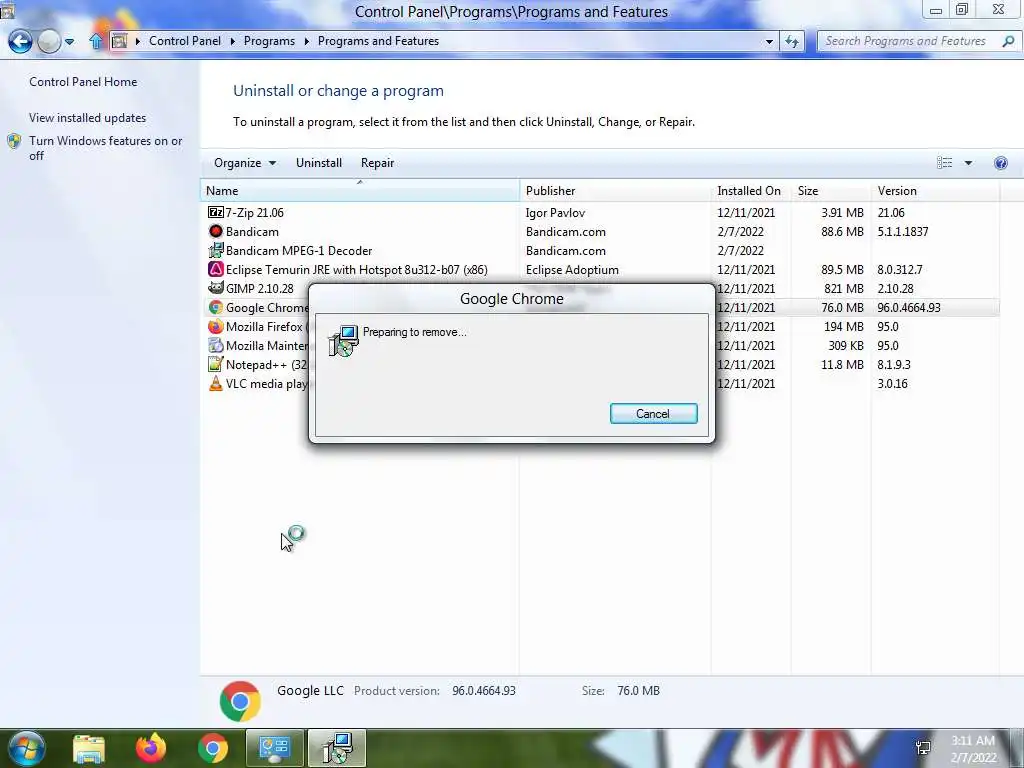The width and height of the screenshot is (1024, 768).
Task: Click the 821 MB size value
Action: (x=844, y=288)
